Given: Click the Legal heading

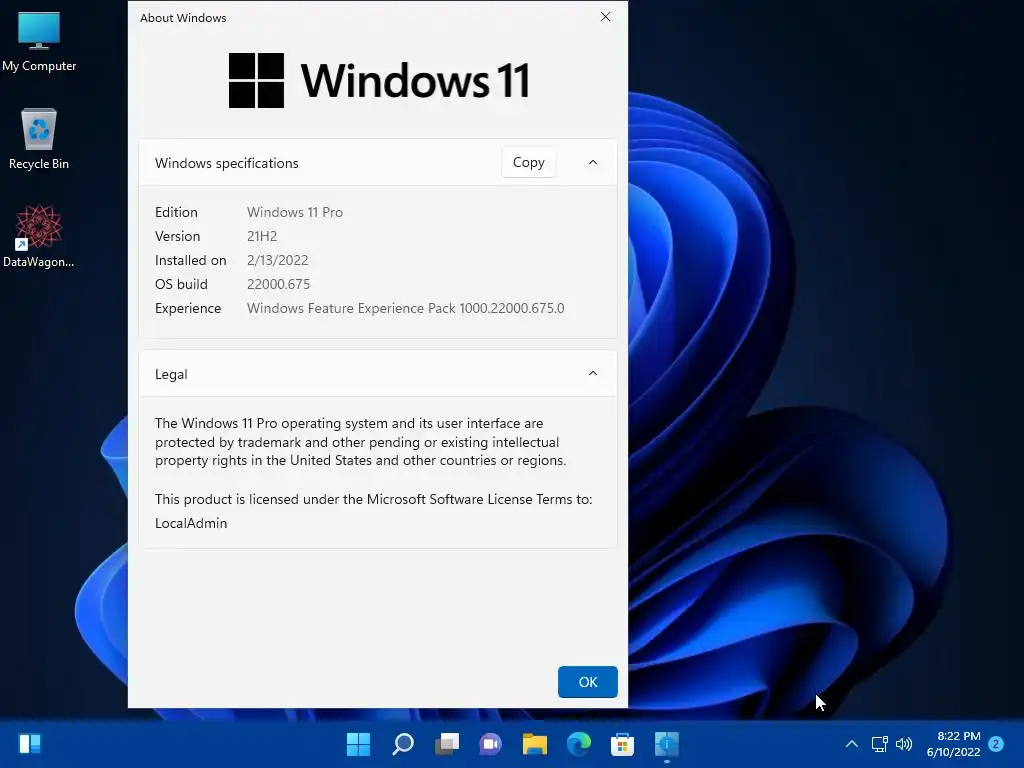Looking at the screenshot, I should (x=171, y=374).
